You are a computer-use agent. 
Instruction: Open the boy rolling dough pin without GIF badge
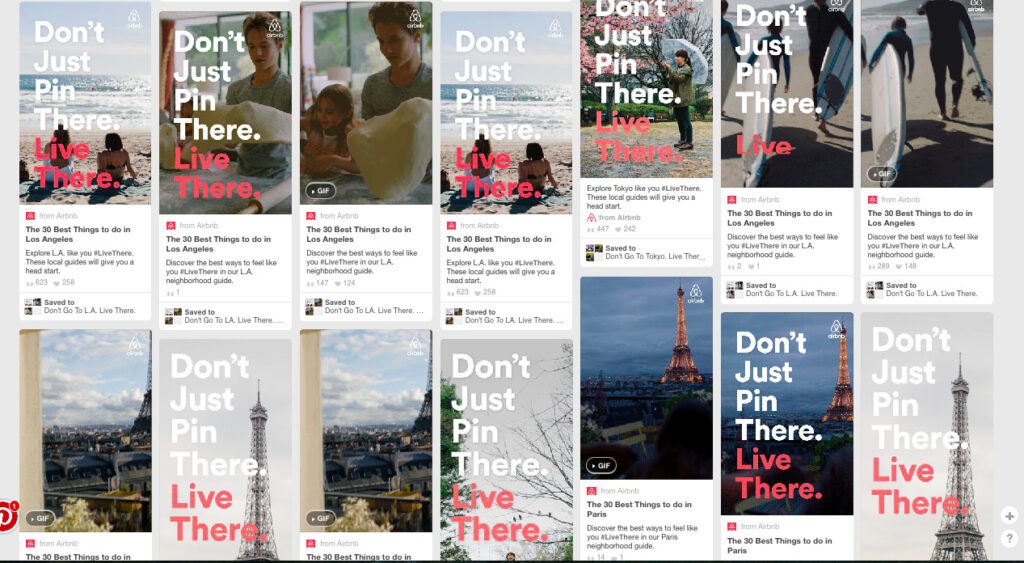[225, 112]
